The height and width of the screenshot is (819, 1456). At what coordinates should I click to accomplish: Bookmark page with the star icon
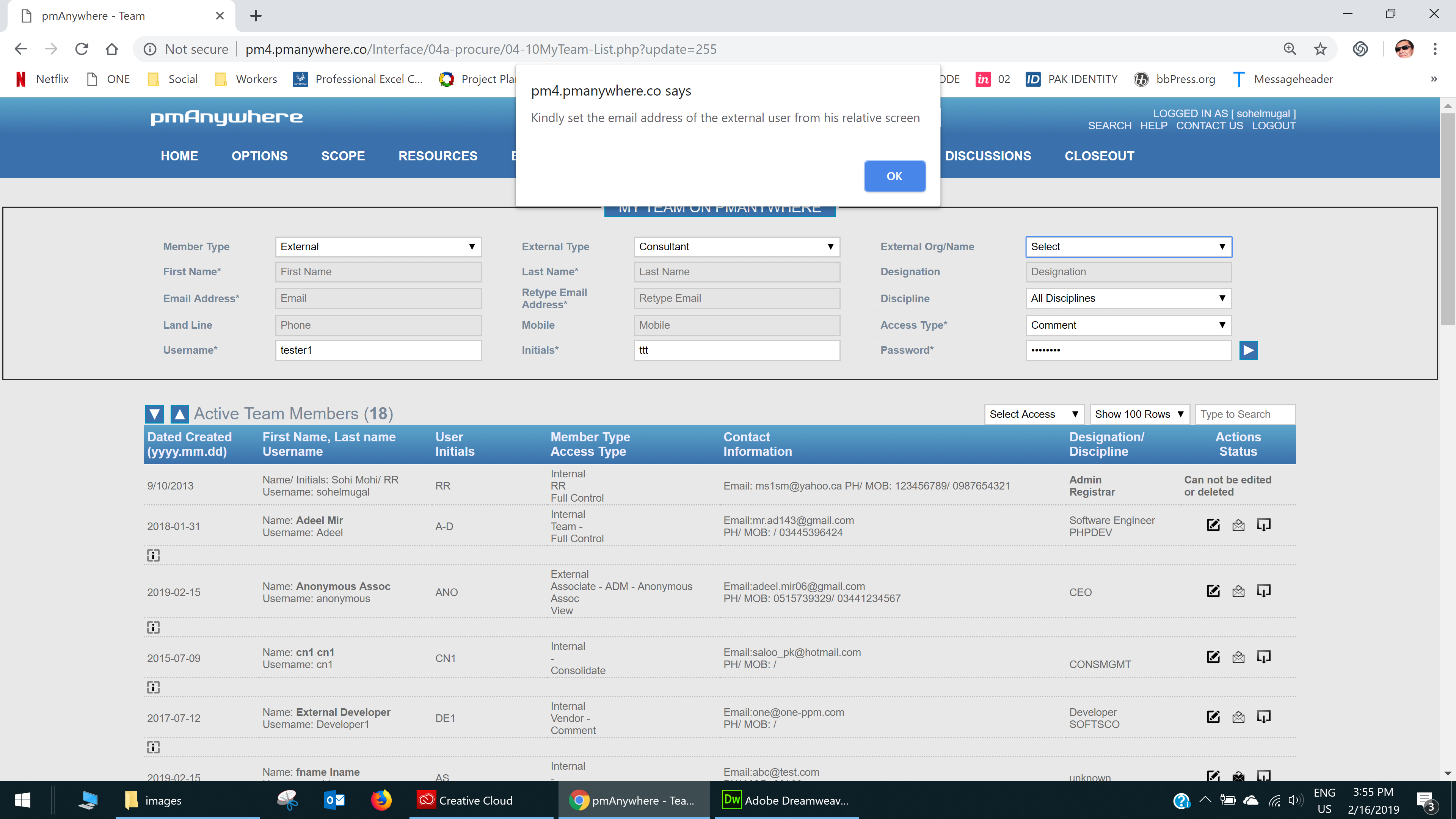pyautogui.click(x=1320, y=49)
